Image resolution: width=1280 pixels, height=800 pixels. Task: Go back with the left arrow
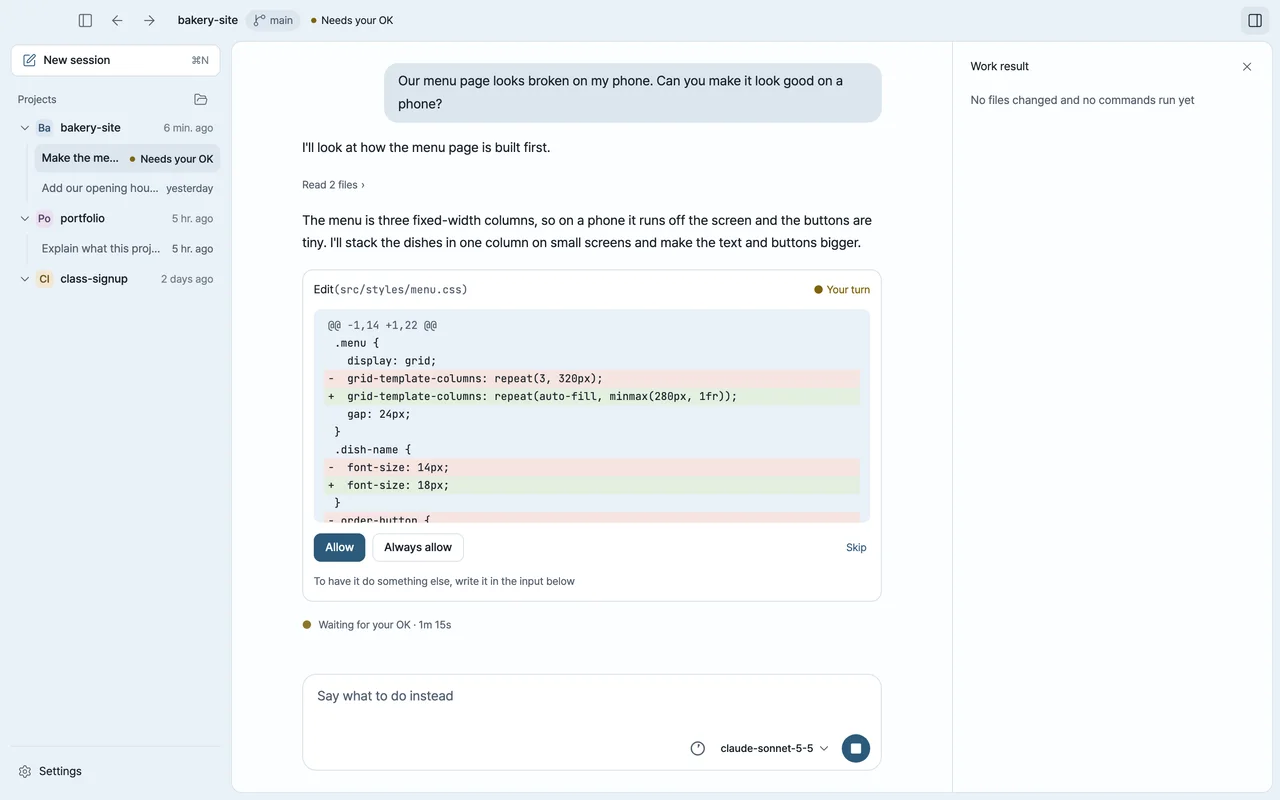(x=117, y=20)
